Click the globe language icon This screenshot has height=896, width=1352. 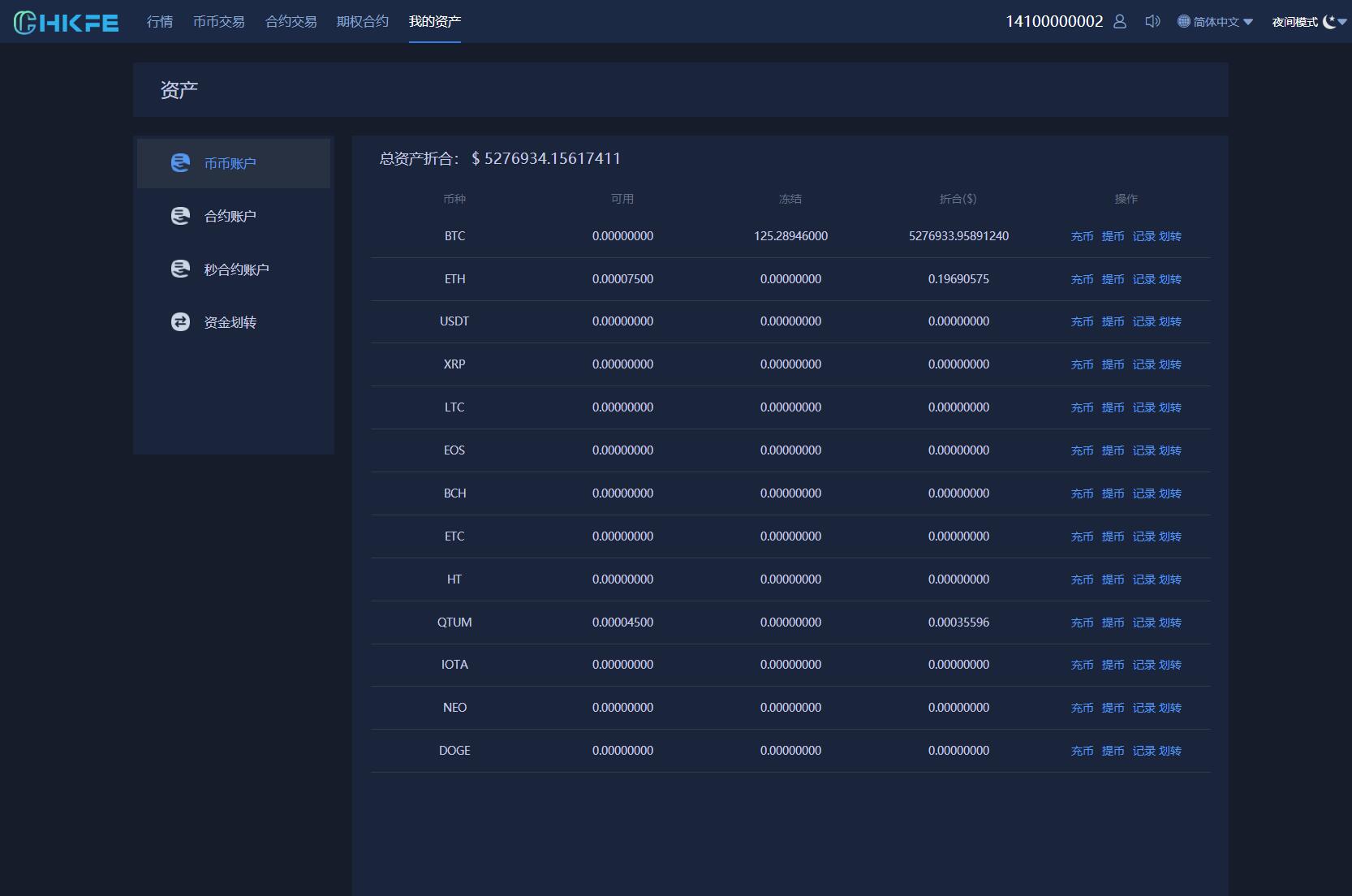(1183, 21)
